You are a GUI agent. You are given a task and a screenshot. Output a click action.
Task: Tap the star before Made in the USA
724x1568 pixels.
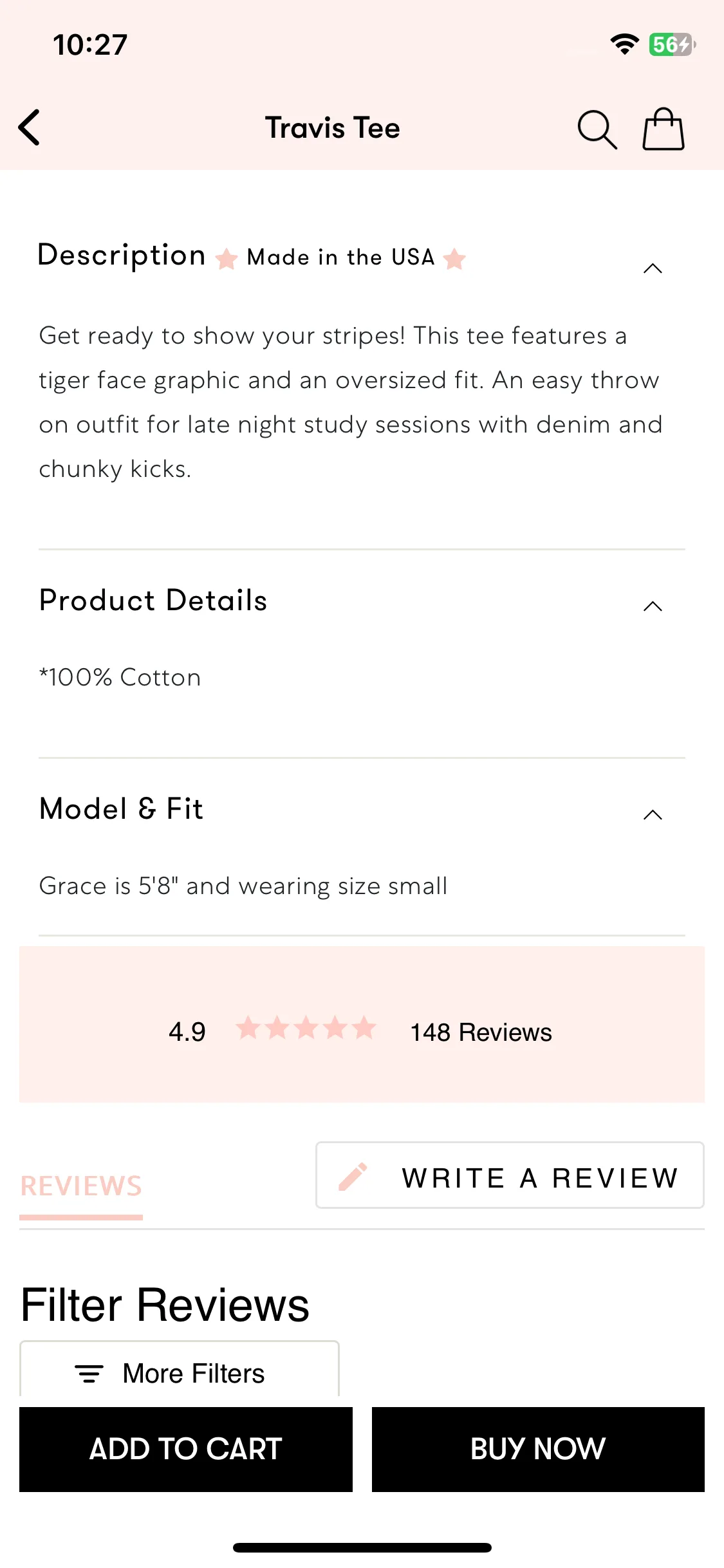tap(227, 259)
